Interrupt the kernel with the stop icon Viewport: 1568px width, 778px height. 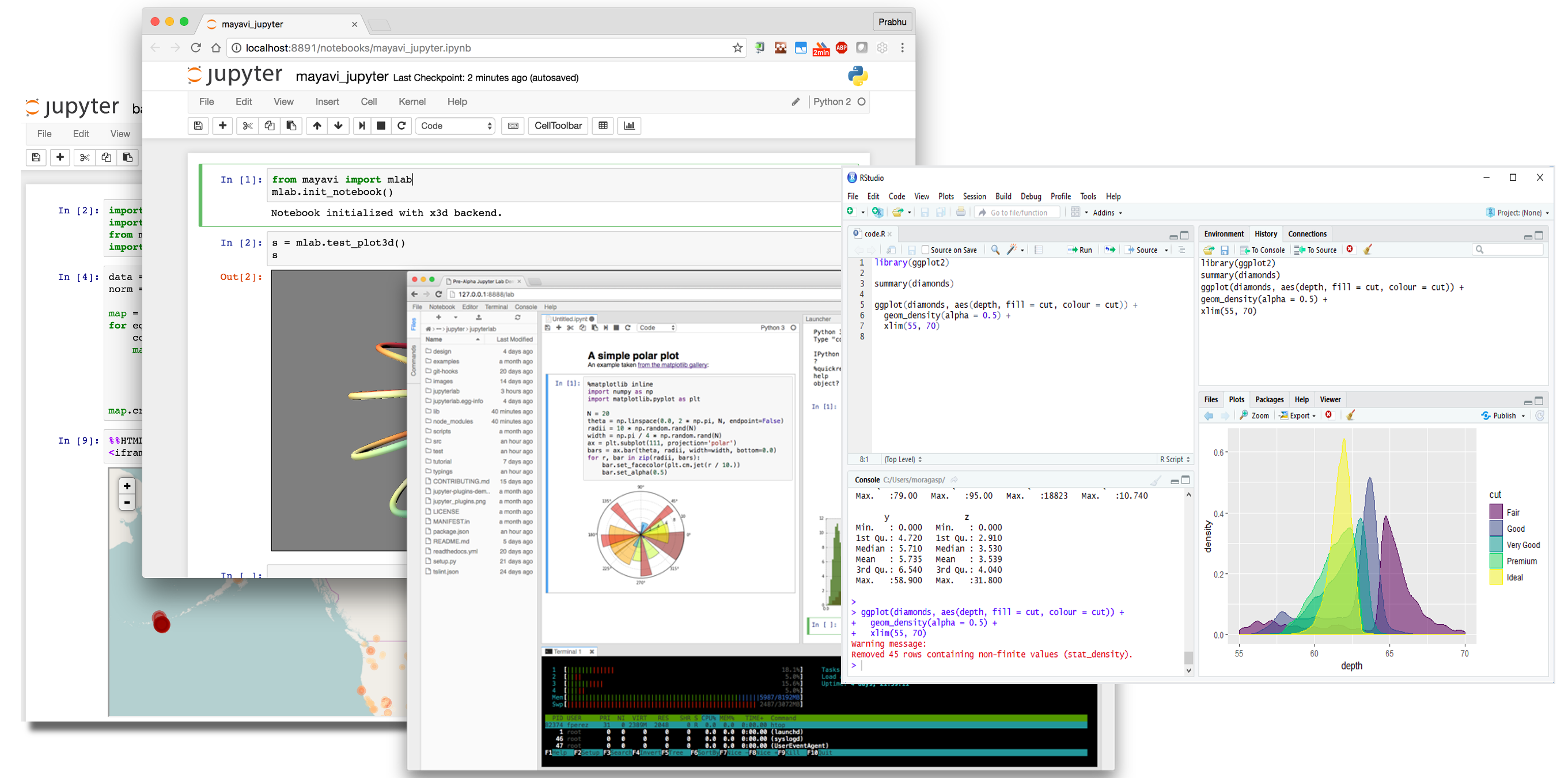(x=381, y=126)
